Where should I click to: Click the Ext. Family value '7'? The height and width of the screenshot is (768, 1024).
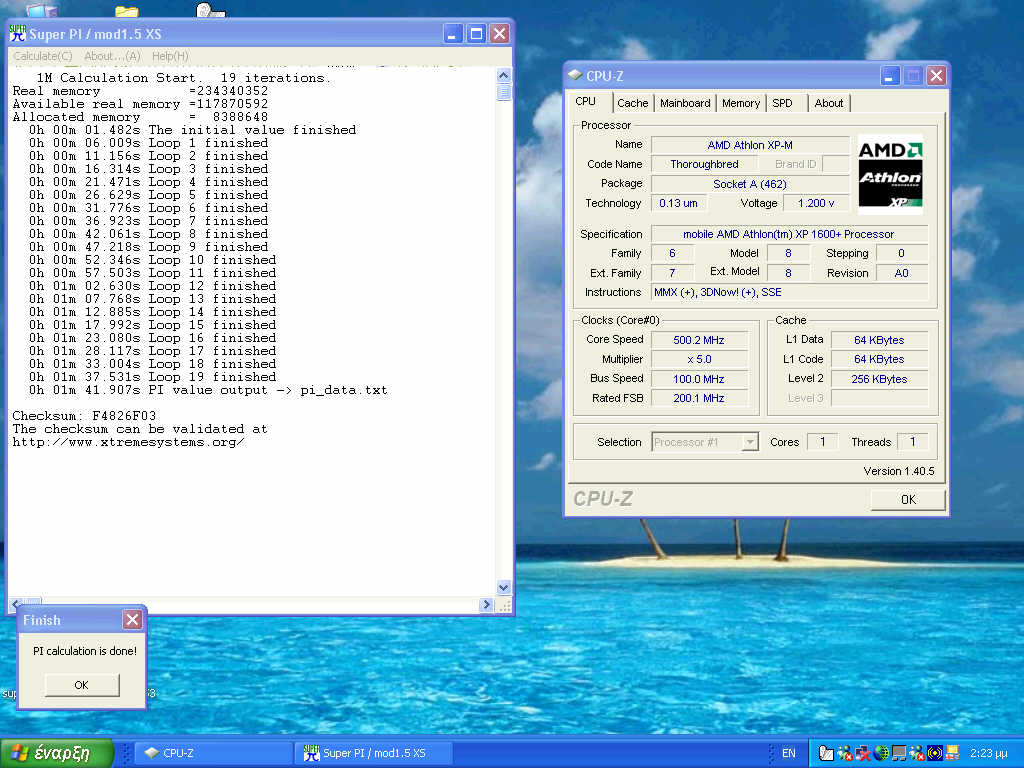click(672, 273)
